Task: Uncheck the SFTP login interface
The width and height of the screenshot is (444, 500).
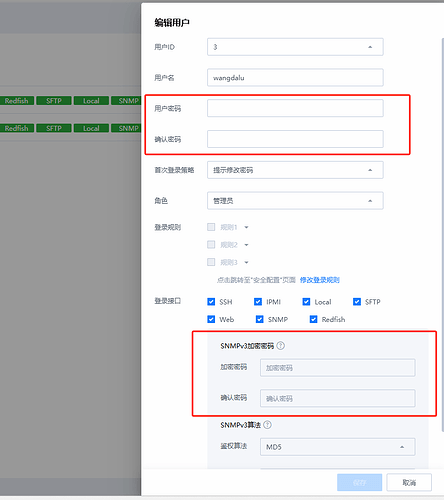Action: coord(357,302)
